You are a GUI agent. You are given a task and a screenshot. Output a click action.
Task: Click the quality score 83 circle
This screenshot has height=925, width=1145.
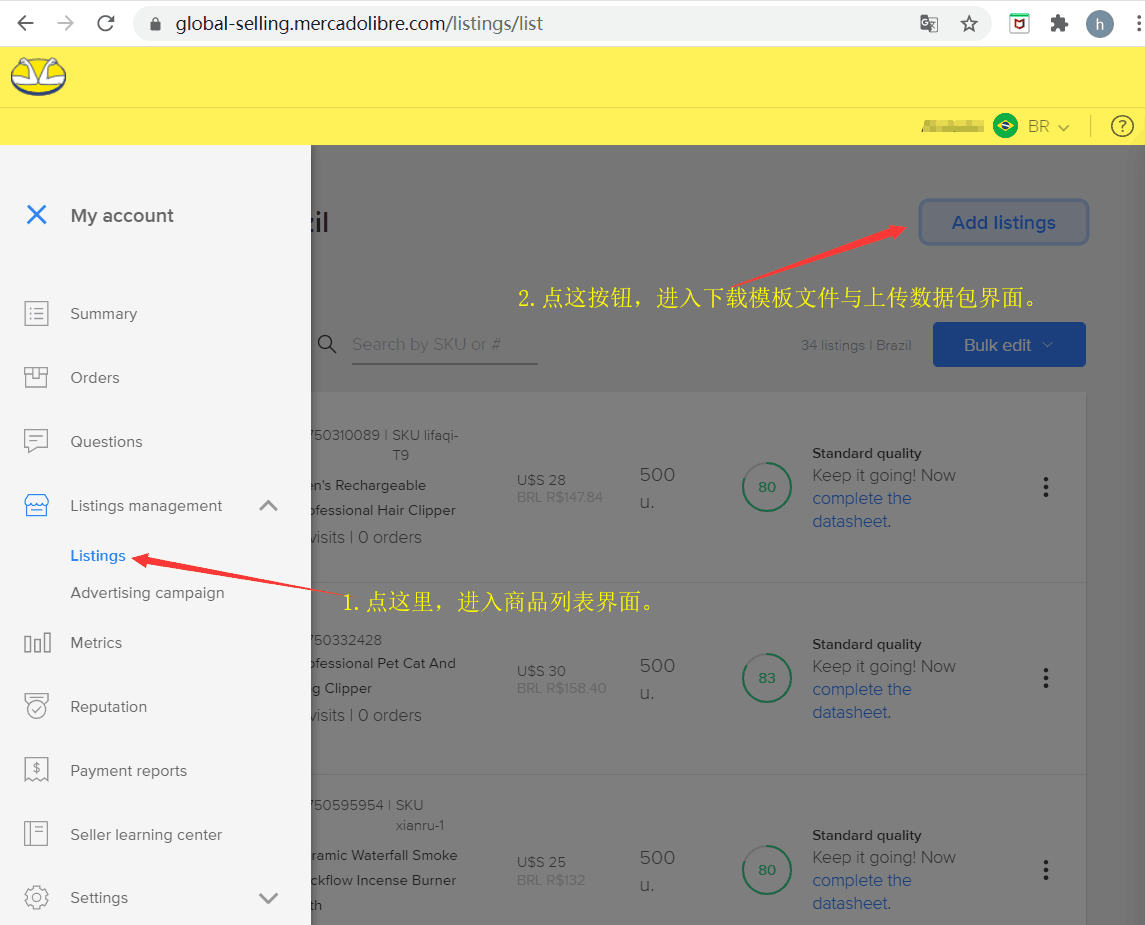767,678
